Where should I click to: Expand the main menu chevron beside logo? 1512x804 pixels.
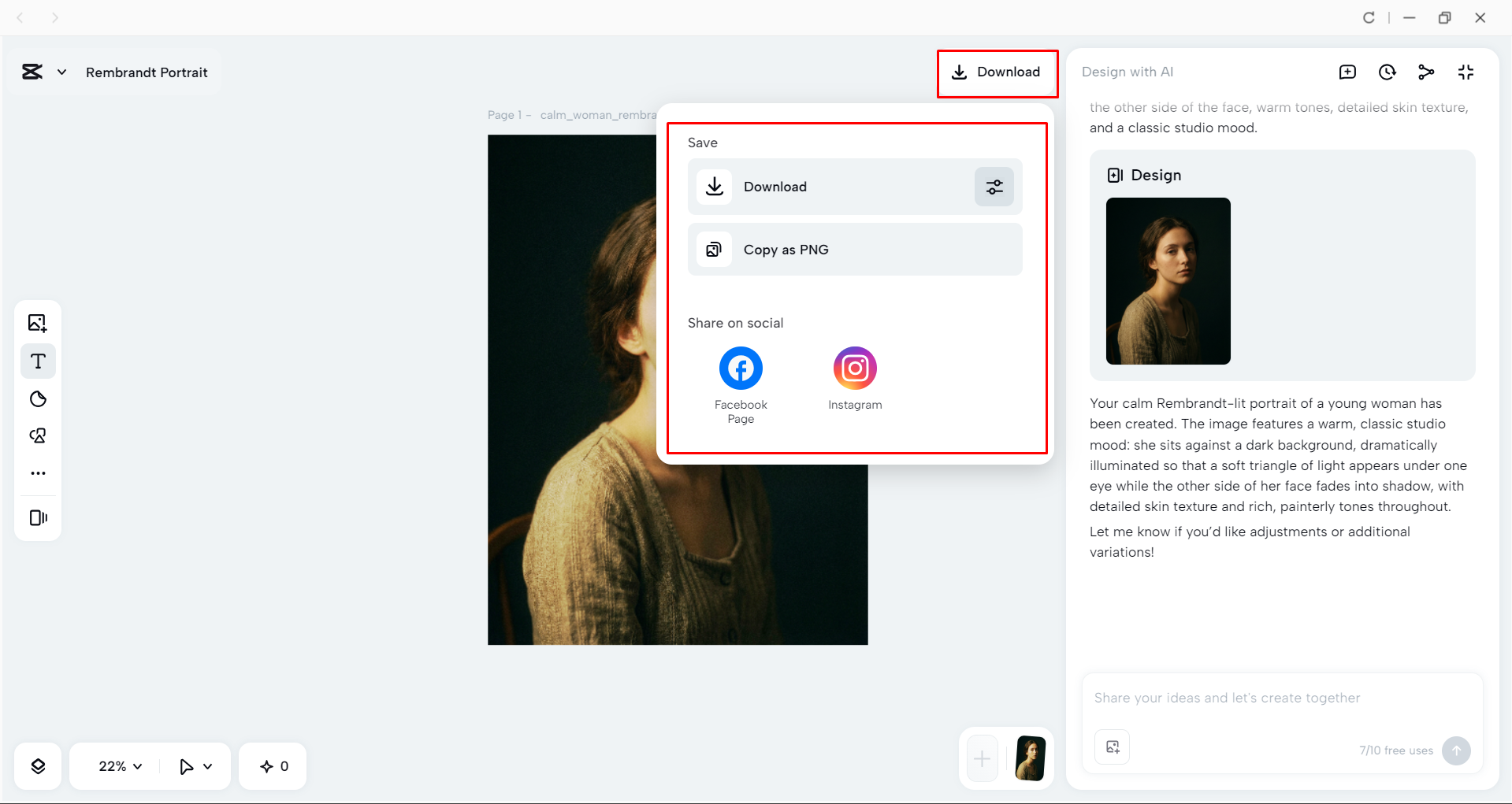pos(61,72)
